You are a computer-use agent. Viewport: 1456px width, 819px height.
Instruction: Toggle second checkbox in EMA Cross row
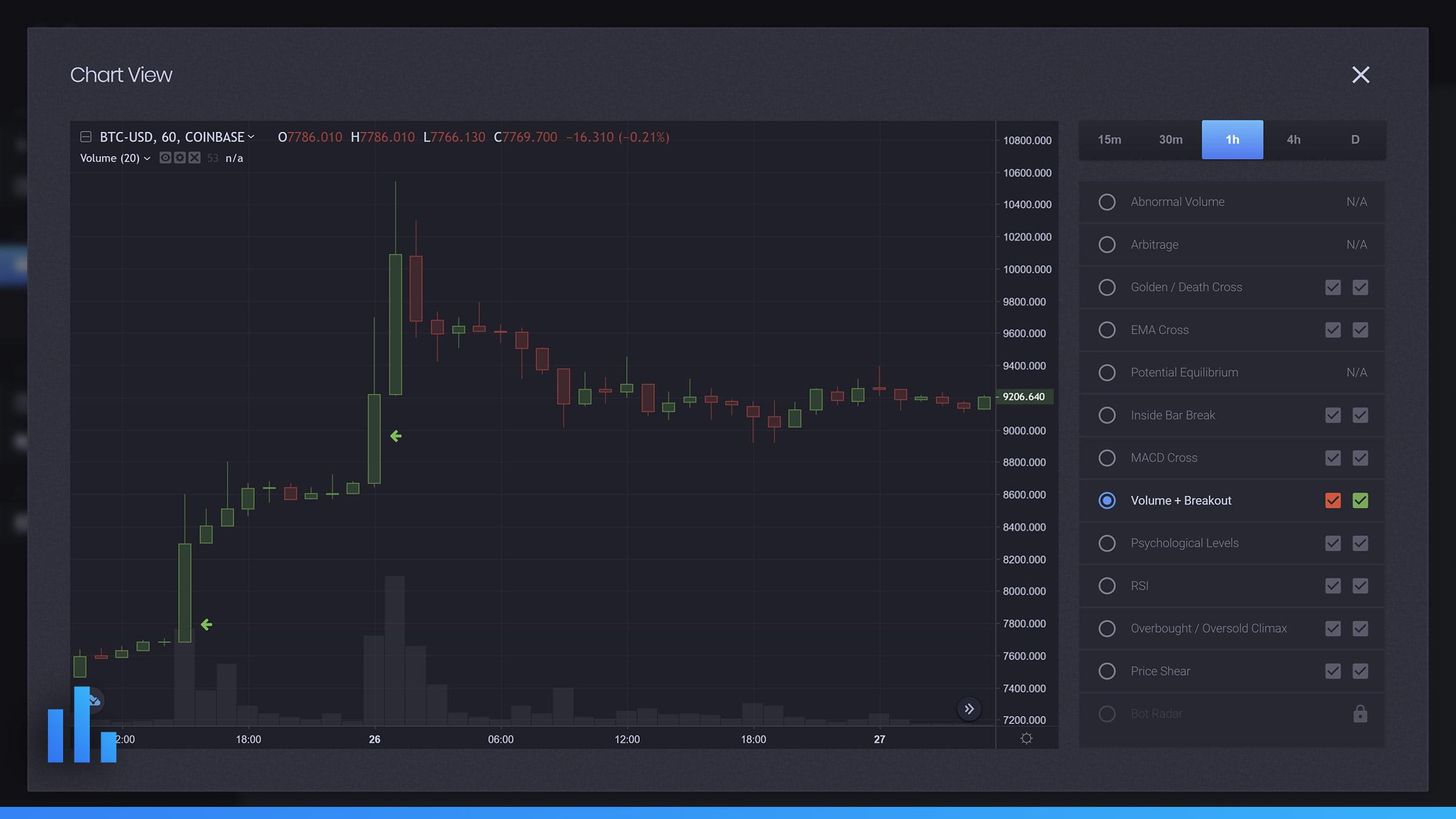coord(1360,330)
